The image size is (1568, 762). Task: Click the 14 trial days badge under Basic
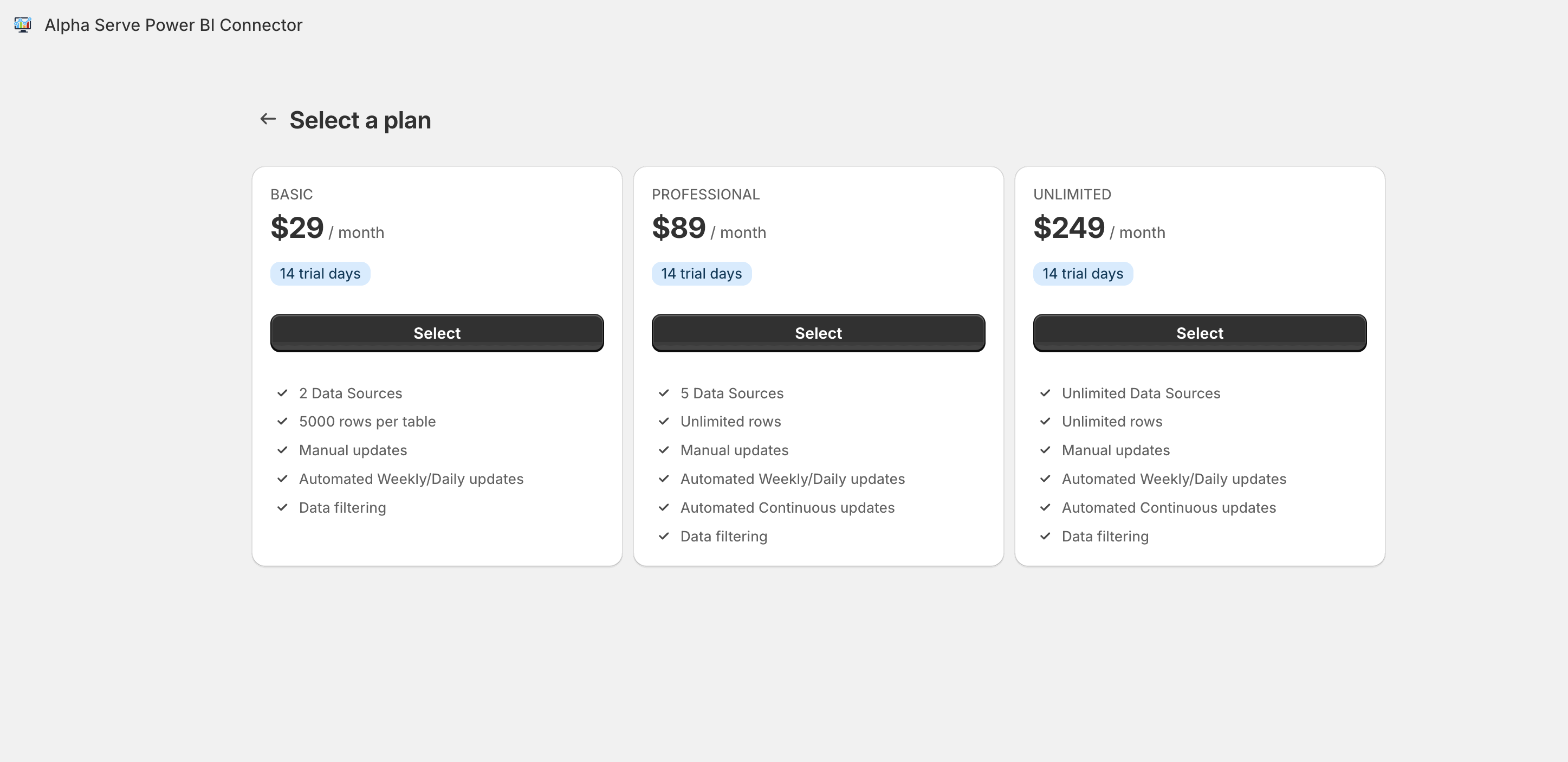point(320,273)
